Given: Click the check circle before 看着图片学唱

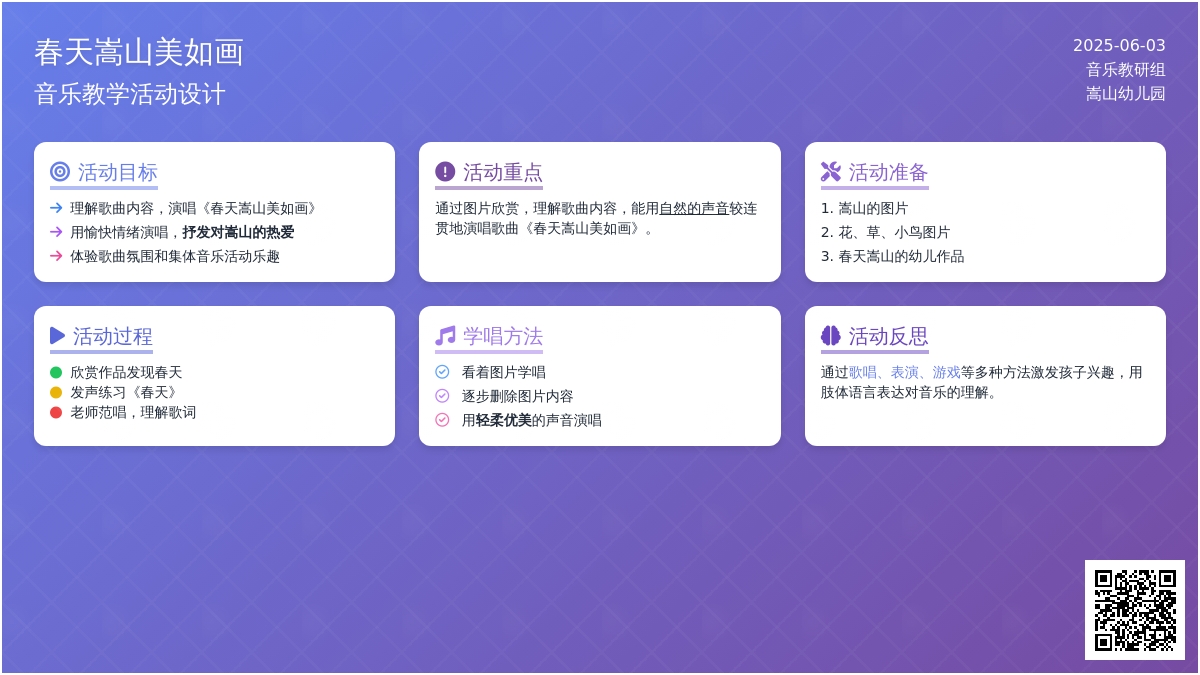Looking at the screenshot, I should click(x=442, y=372).
